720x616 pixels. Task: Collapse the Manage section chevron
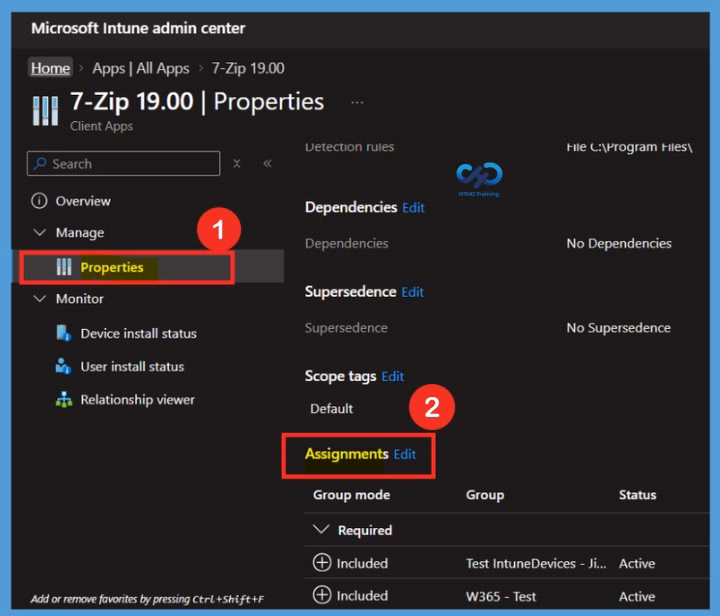[x=40, y=233]
